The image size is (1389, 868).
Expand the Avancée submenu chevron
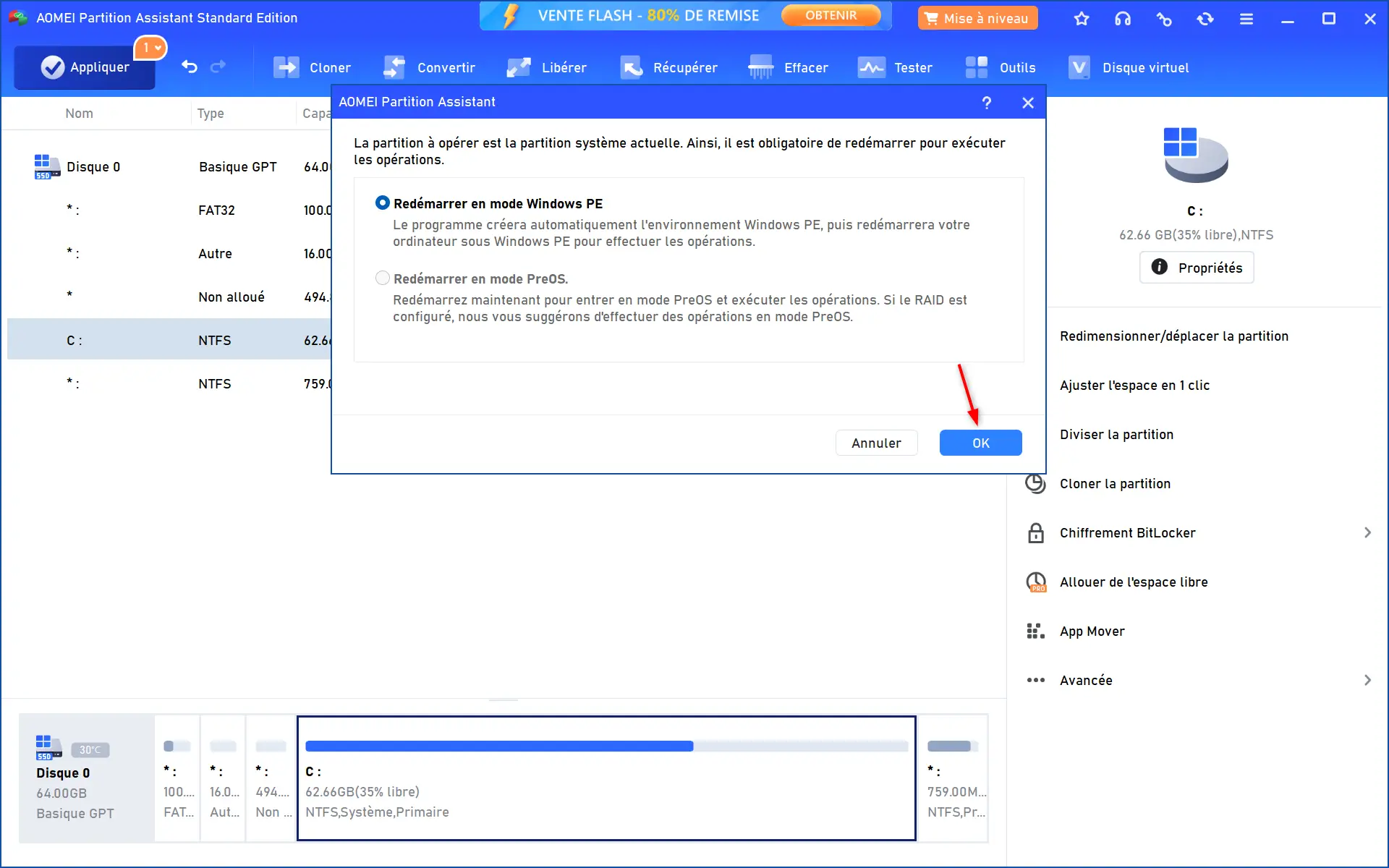tap(1367, 680)
